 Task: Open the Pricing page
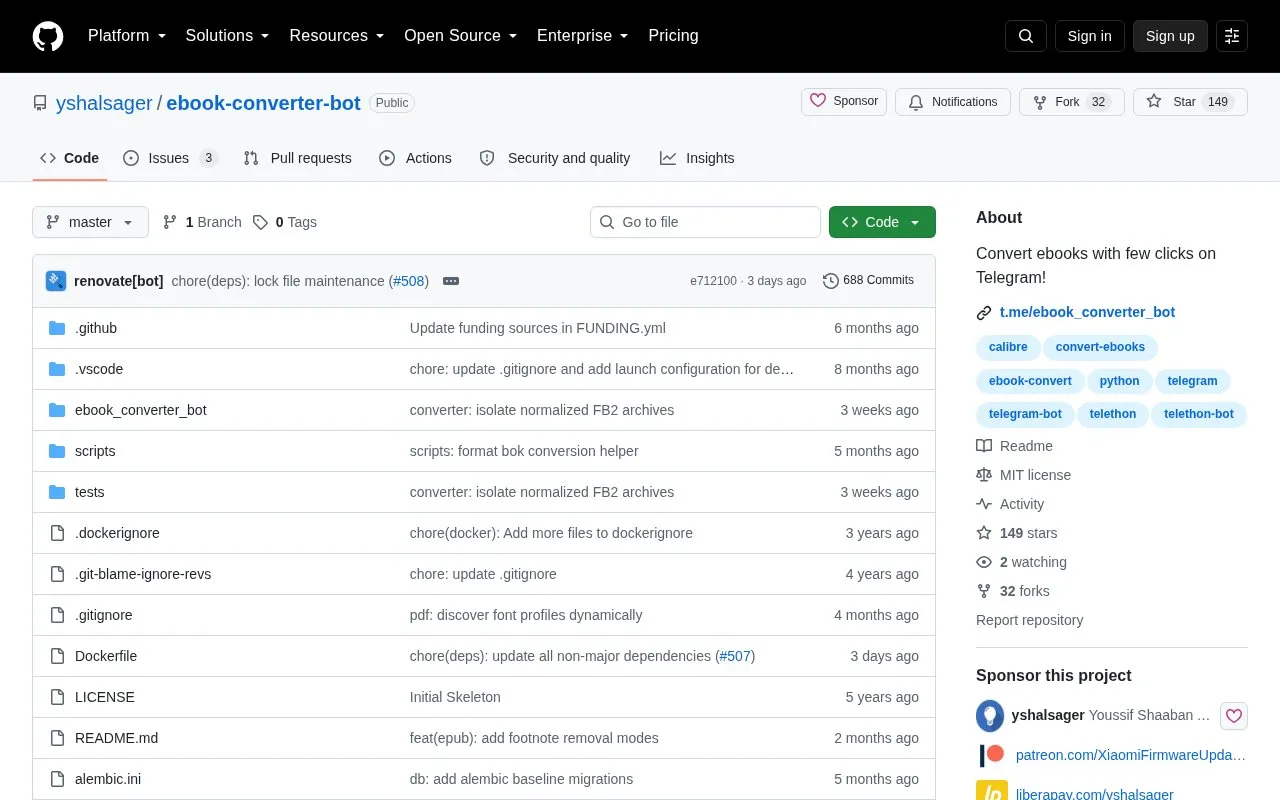pyautogui.click(x=673, y=36)
